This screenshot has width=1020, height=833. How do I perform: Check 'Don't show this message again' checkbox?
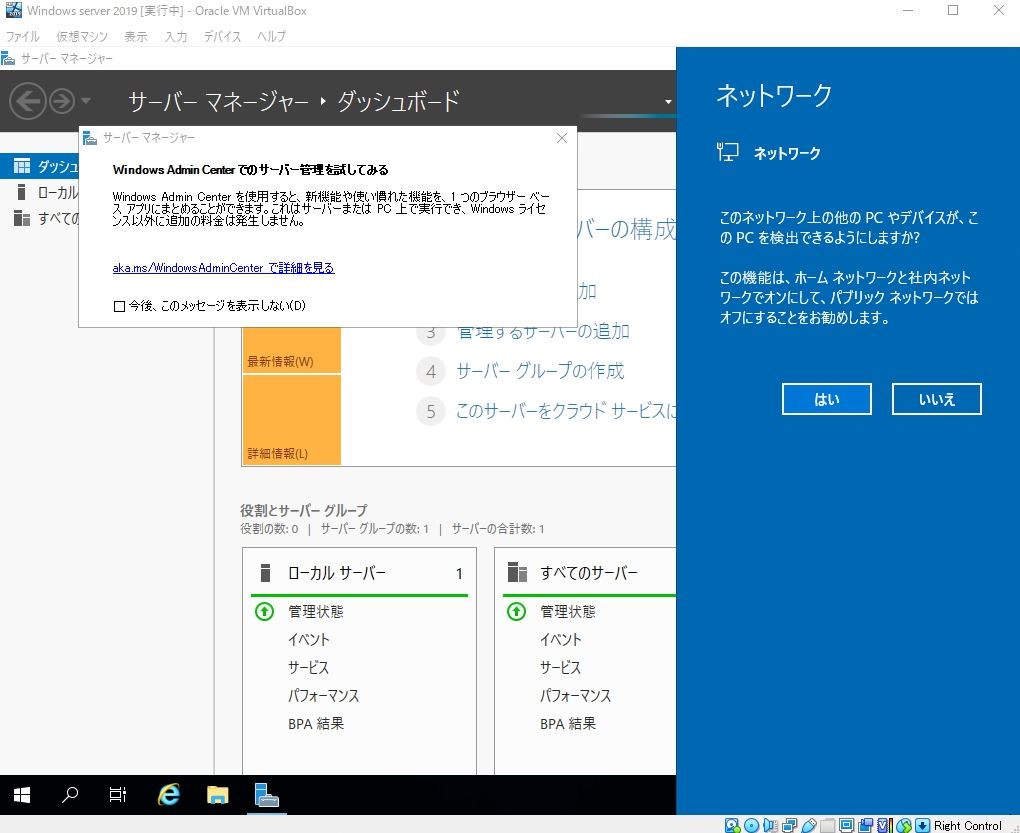(x=119, y=306)
